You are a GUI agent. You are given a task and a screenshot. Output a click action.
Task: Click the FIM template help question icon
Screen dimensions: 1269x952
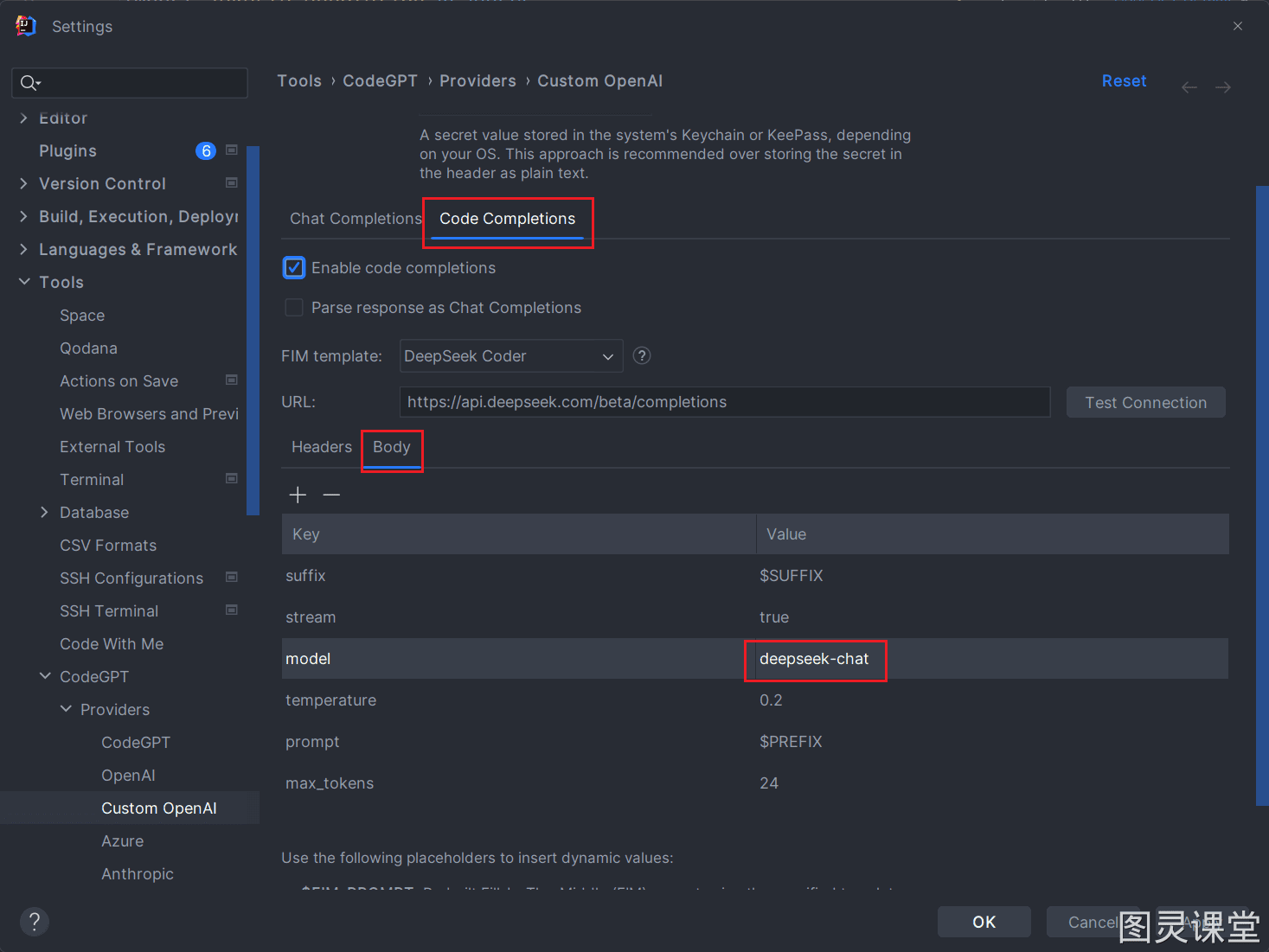tap(642, 355)
